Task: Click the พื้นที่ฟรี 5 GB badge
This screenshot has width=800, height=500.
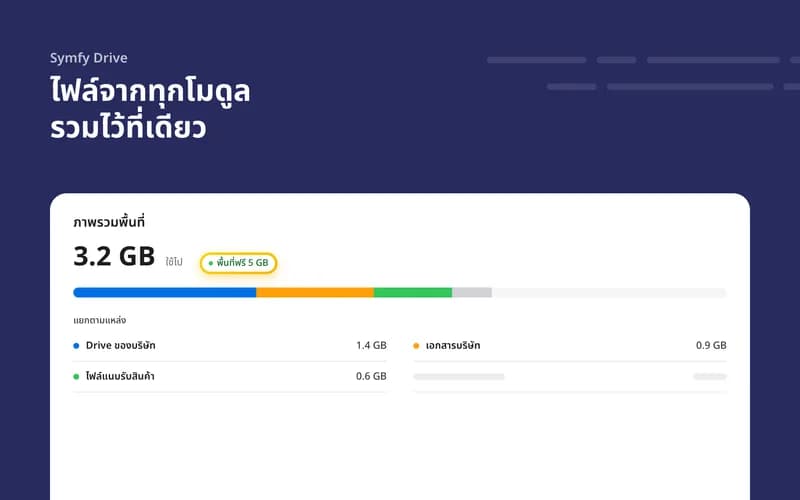Action: coord(238,263)
